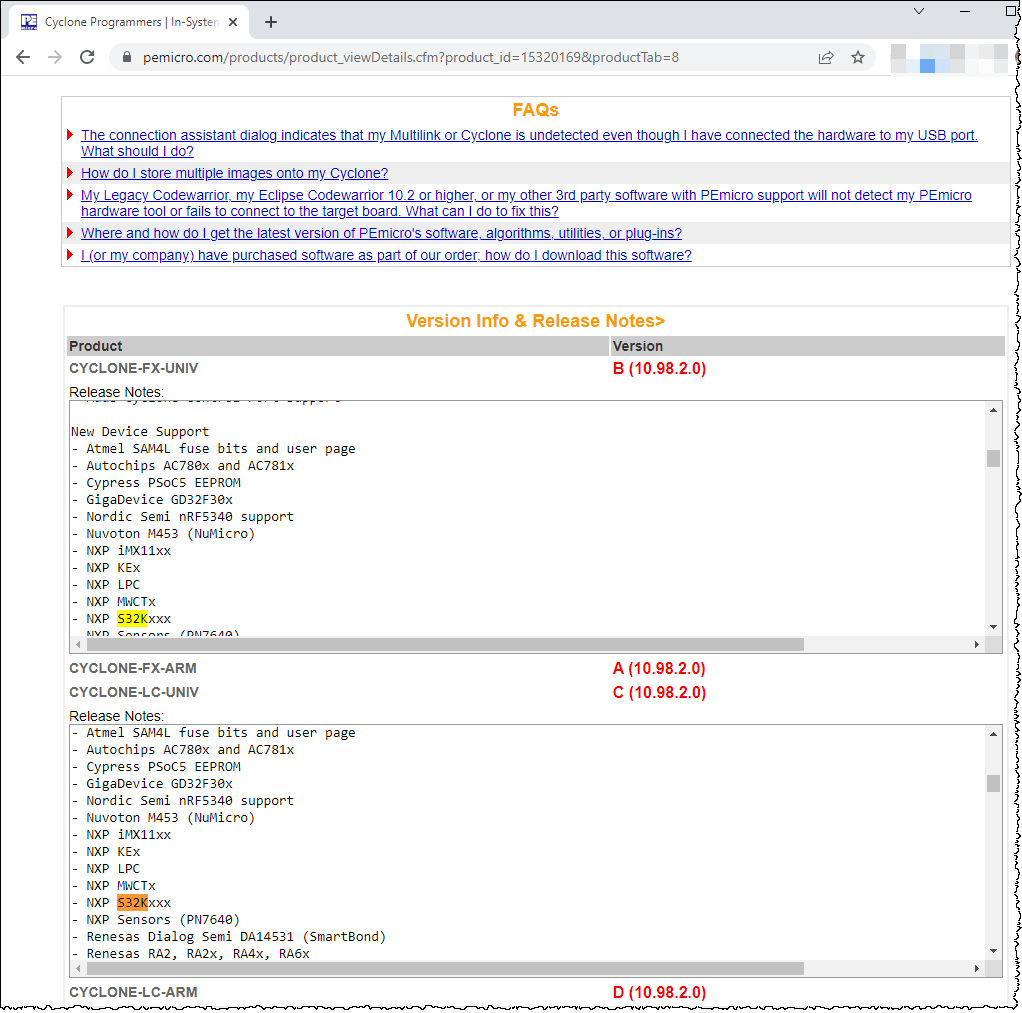
Task: Open the storing multiple images FAQ link
Action: point(234,172)
